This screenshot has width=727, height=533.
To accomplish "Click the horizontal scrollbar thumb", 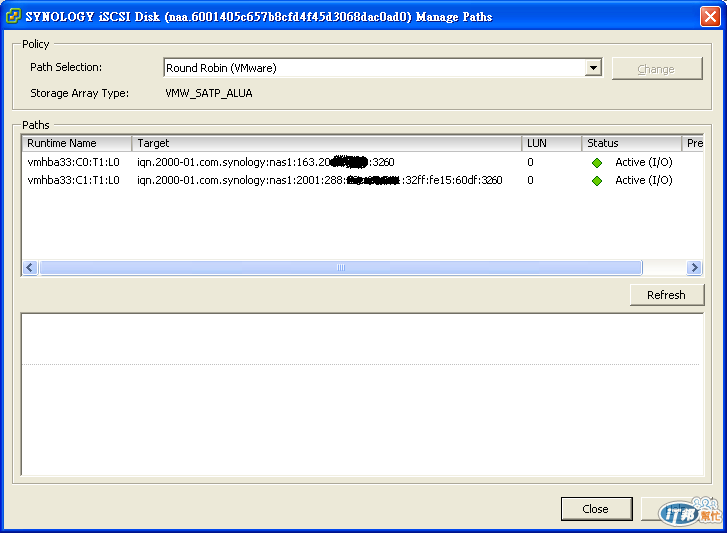I will (x=341, y=267).
